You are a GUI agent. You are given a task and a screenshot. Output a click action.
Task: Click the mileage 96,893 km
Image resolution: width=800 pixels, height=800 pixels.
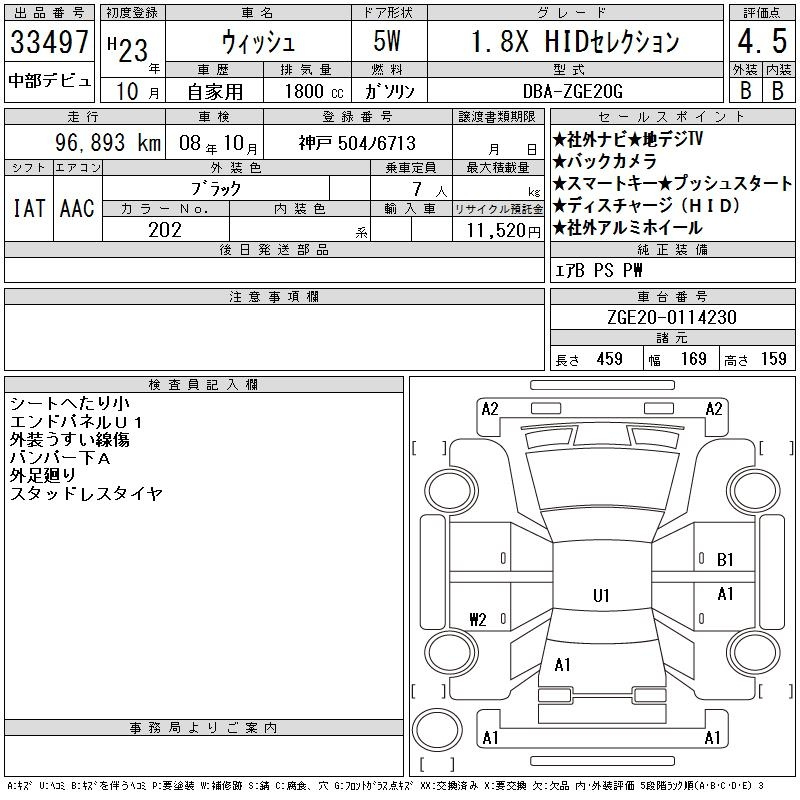tap(108, 142)
